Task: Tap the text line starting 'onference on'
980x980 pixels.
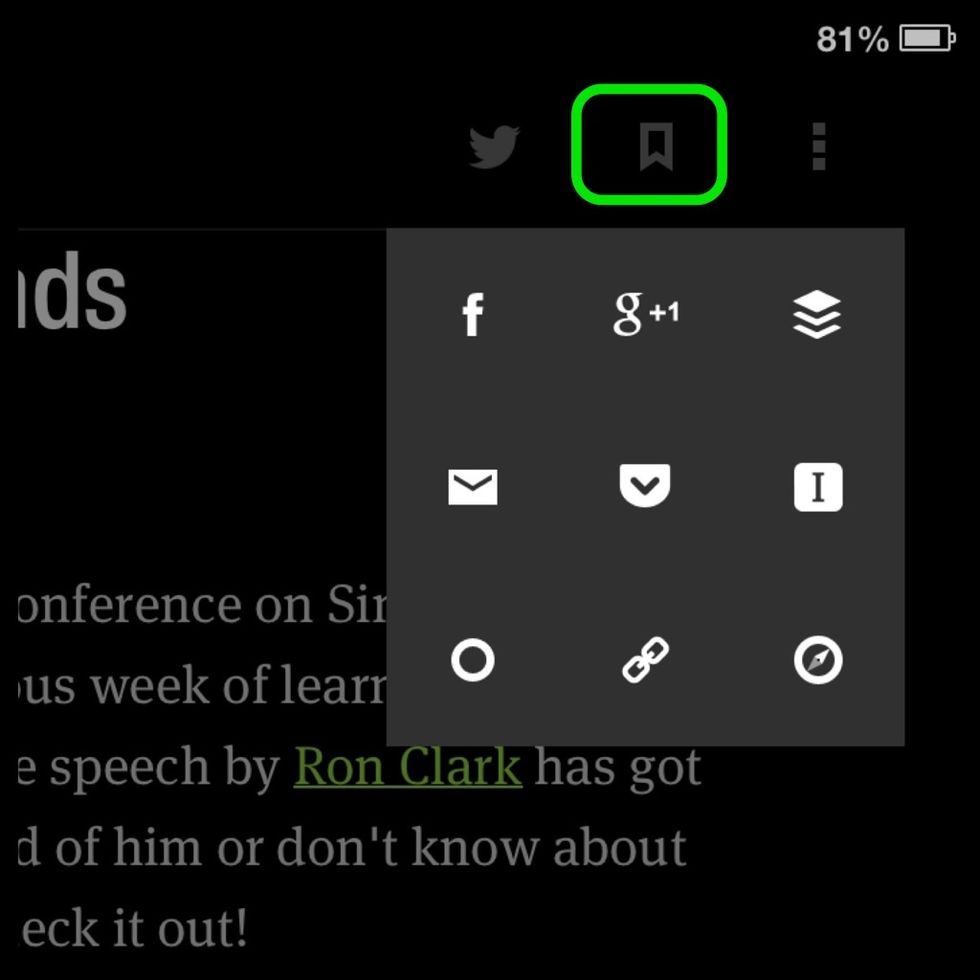Action: pyautogui.click(x=202, y=605)
